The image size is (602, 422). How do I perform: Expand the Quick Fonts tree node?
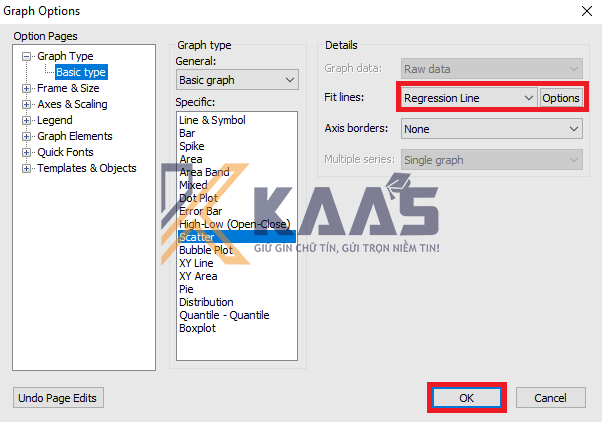click(x=27, y=152)
